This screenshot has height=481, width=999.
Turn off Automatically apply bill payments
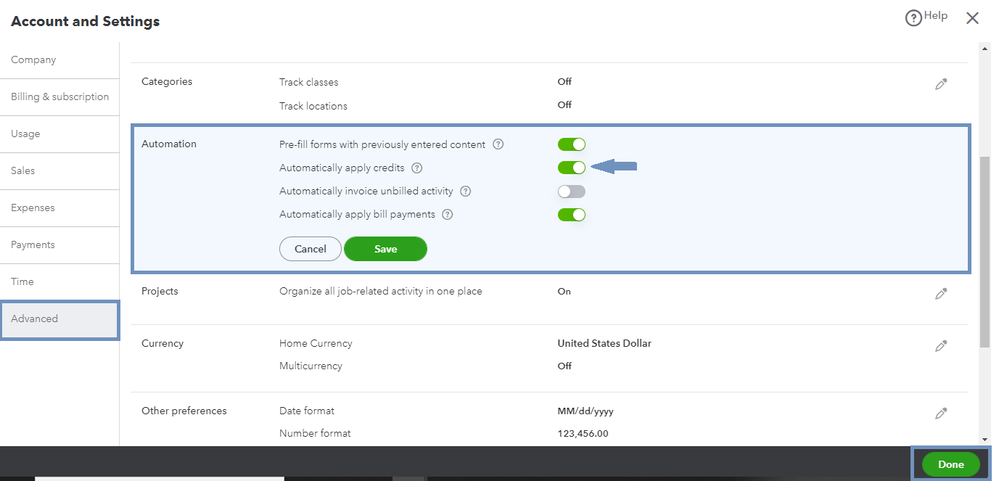click(571, 214)
